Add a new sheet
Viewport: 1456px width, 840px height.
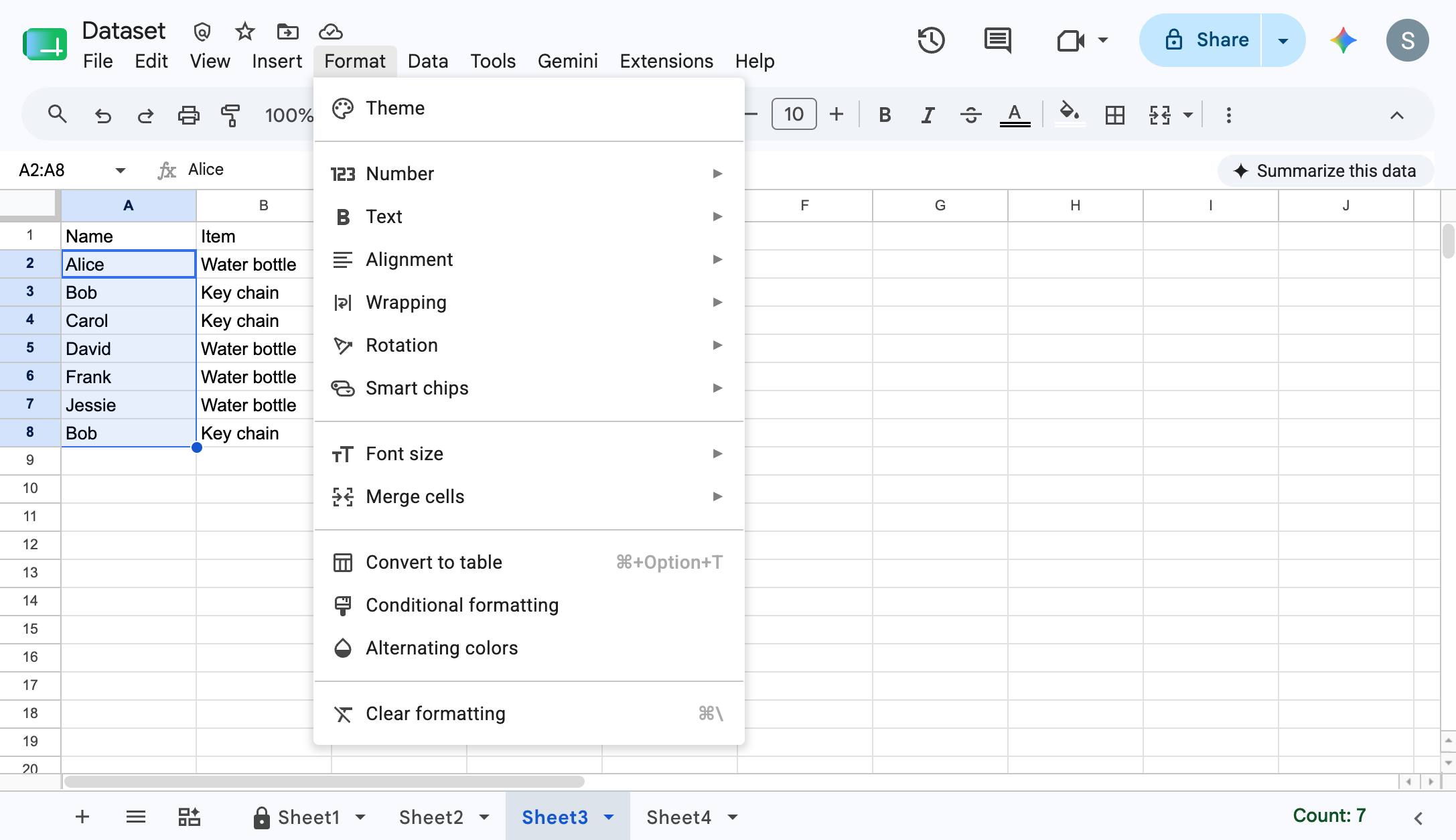pos(82,817)
